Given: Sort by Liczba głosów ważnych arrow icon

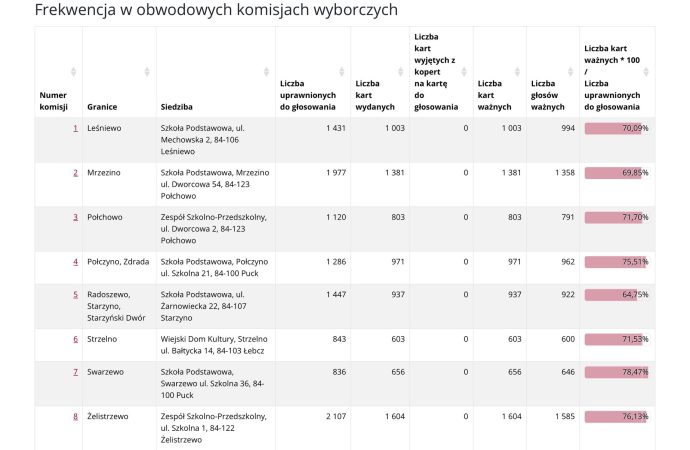Looking at the screenshot, I should pyautogui.click(x=572, y=71).
